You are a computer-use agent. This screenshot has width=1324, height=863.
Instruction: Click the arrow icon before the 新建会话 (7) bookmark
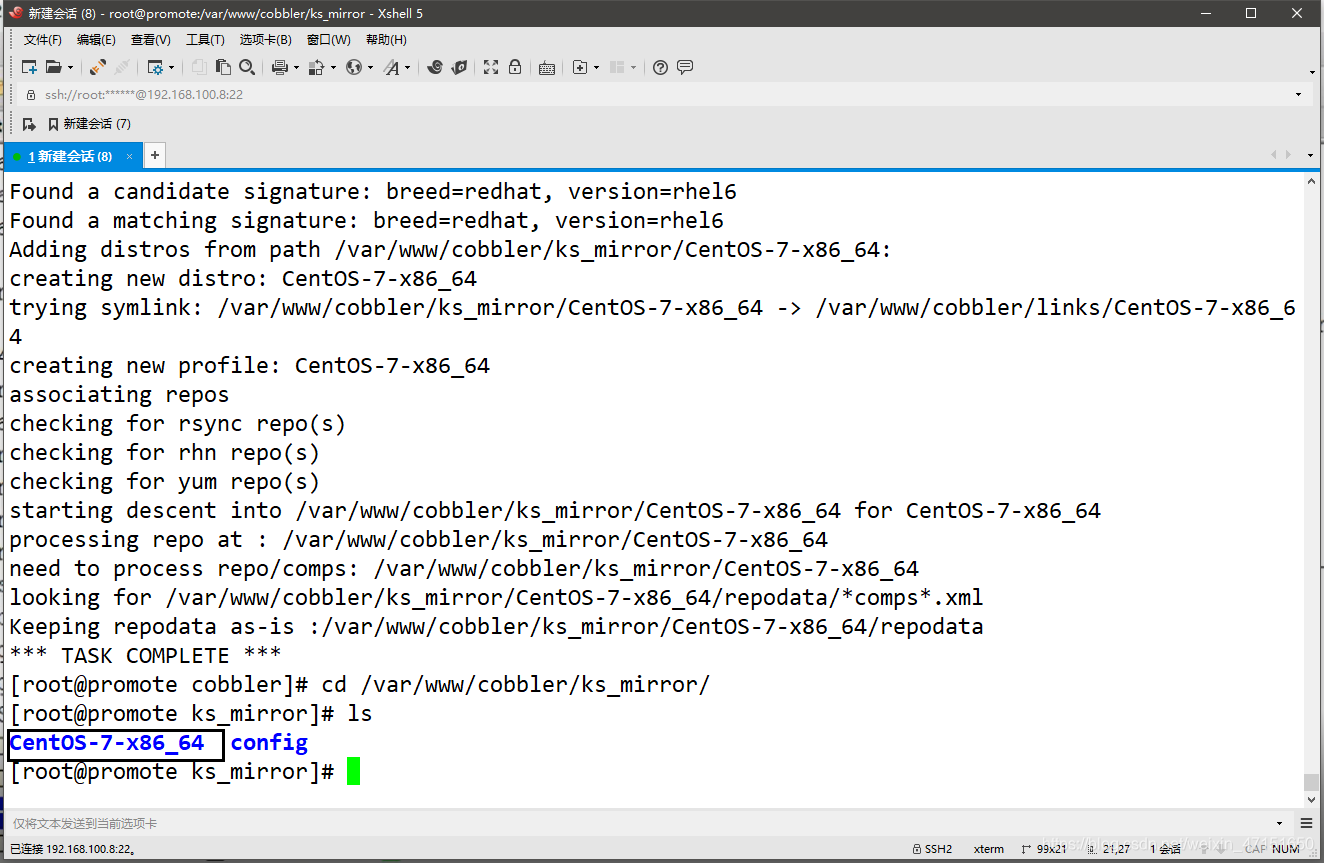[29, 124]
